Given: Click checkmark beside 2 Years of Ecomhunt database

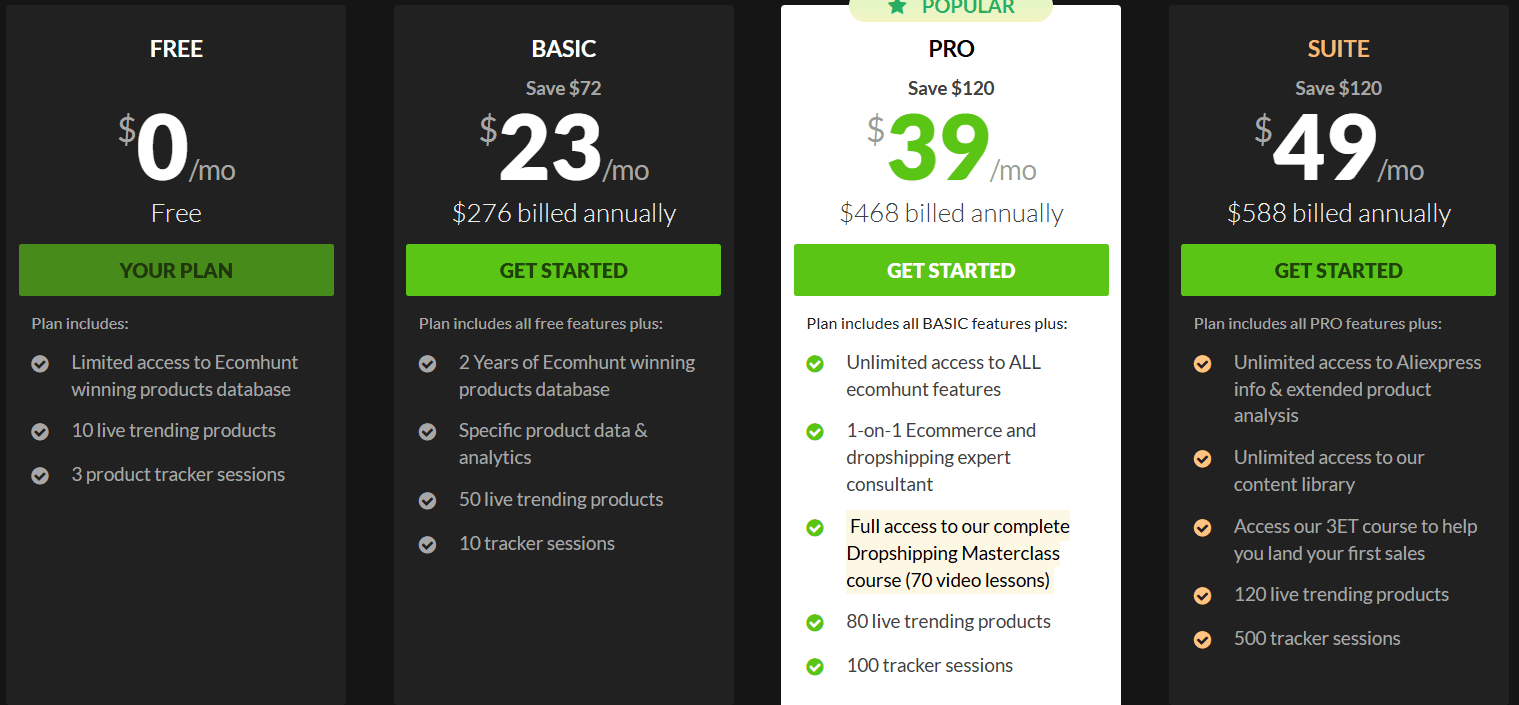Looking at the screenshot, I should click(427, 364).
